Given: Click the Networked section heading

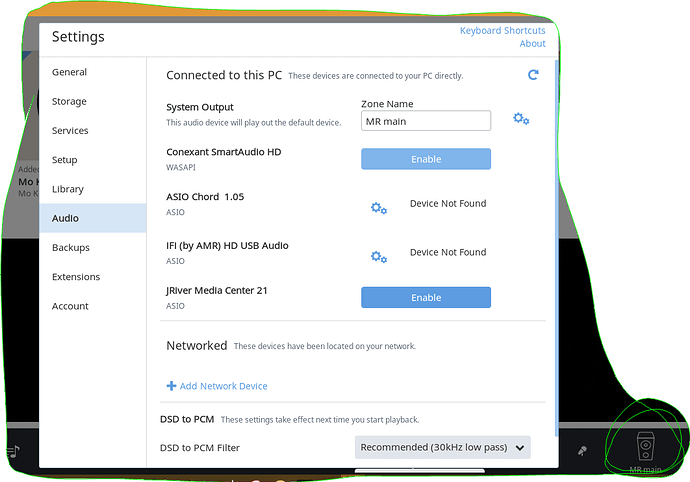Looking at the screenshot, I should (x=197, y=346).
